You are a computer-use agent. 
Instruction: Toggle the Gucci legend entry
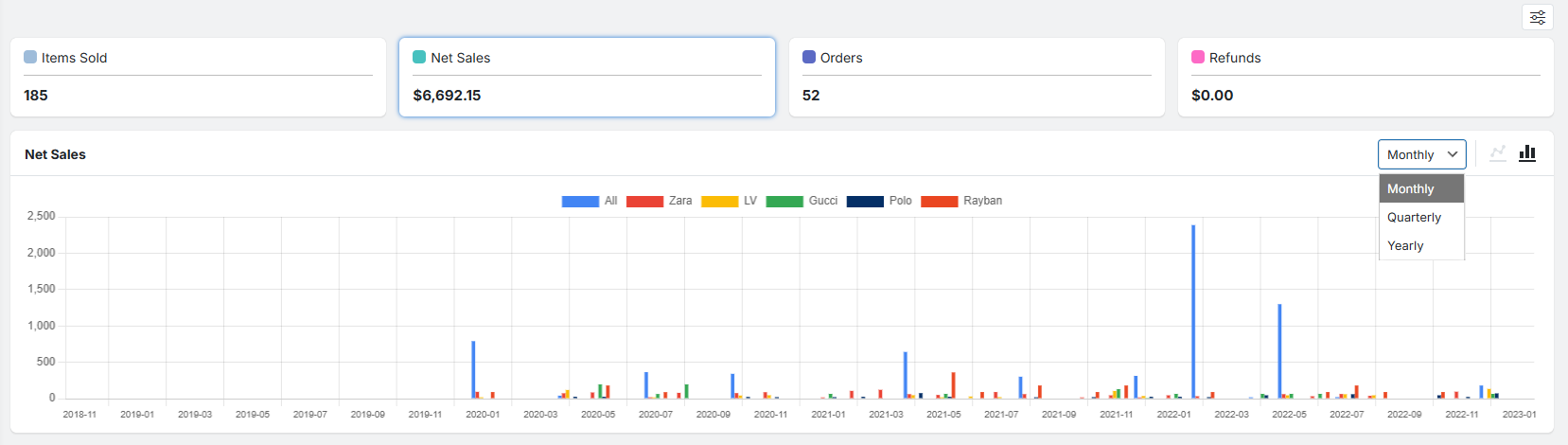tap(801, 201)
